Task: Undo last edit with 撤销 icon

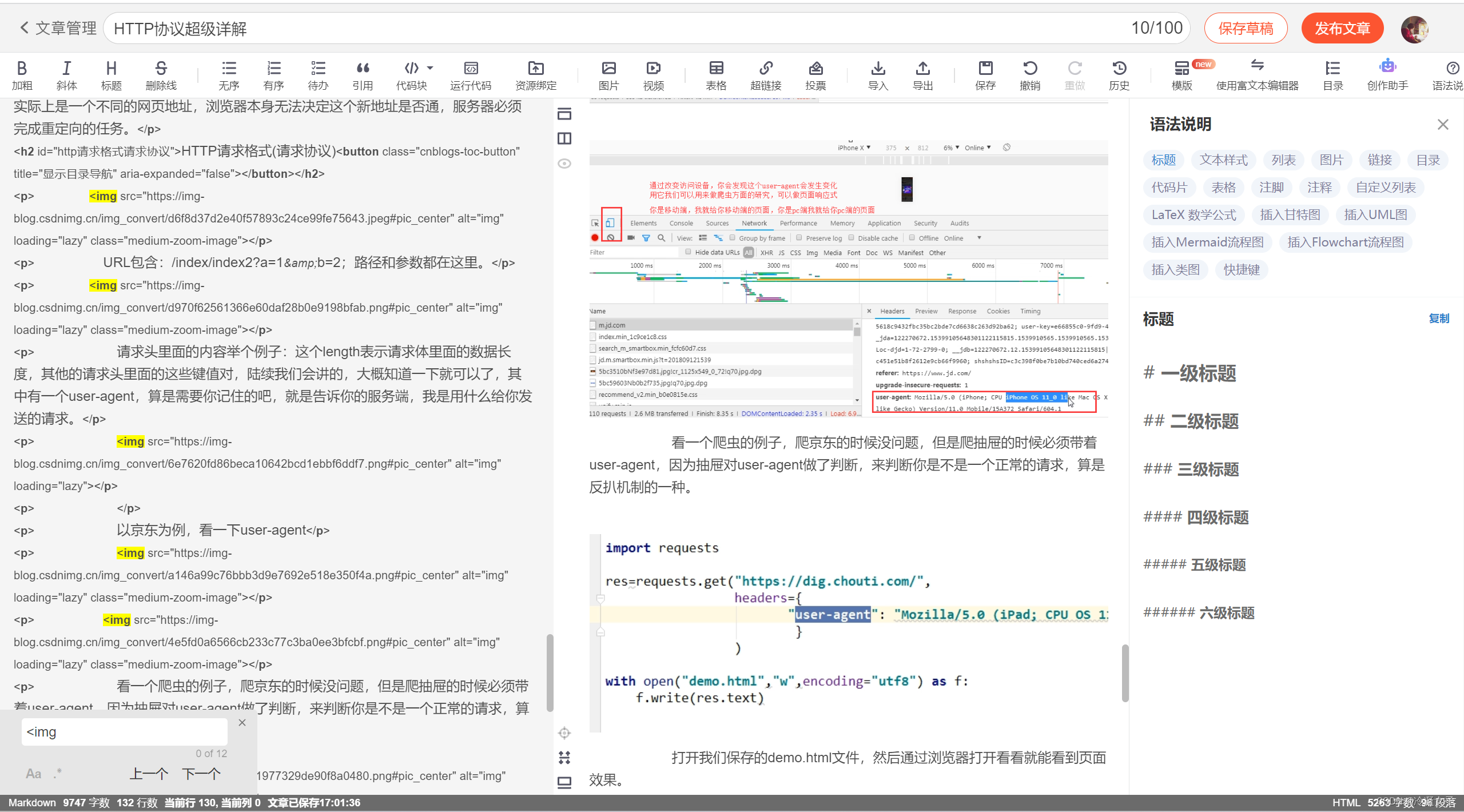Action: tap(1030, 74)
